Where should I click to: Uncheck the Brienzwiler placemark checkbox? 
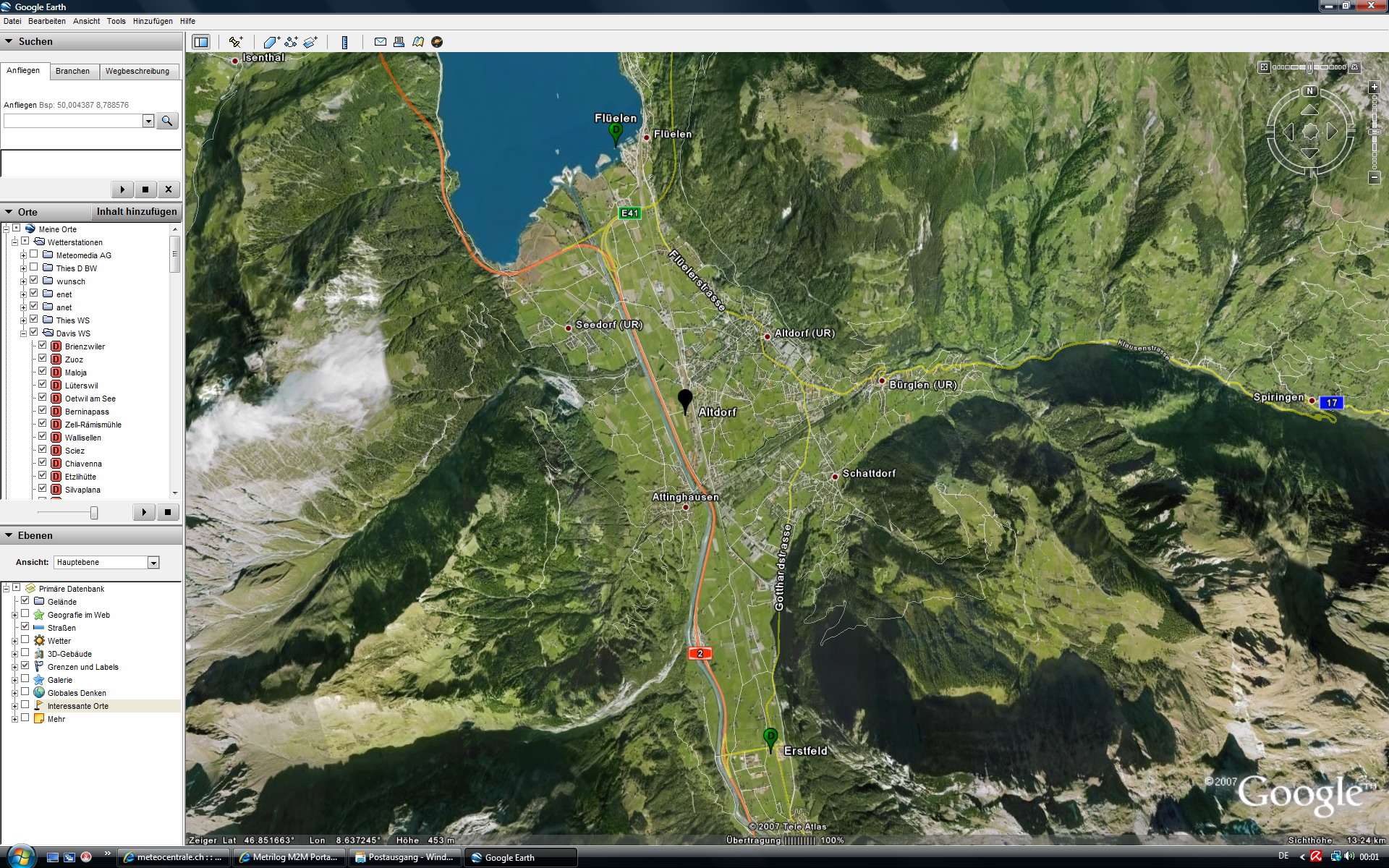pyautogui.click(x=43, y=346)
